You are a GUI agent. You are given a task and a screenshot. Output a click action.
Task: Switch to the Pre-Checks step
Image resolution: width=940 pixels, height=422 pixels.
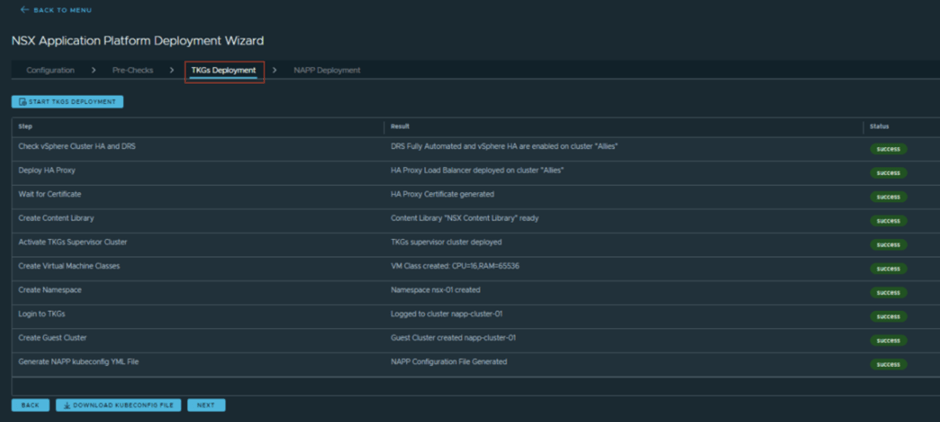[x=132, y=70]
